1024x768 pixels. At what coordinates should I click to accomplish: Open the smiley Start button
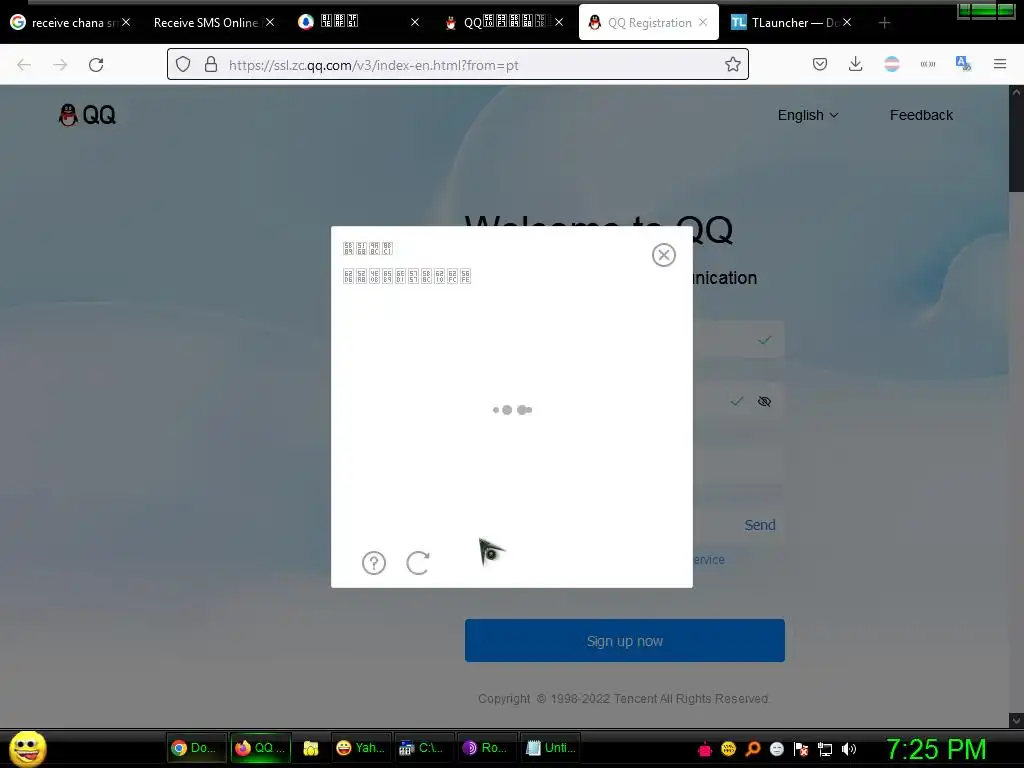(27, 748)
